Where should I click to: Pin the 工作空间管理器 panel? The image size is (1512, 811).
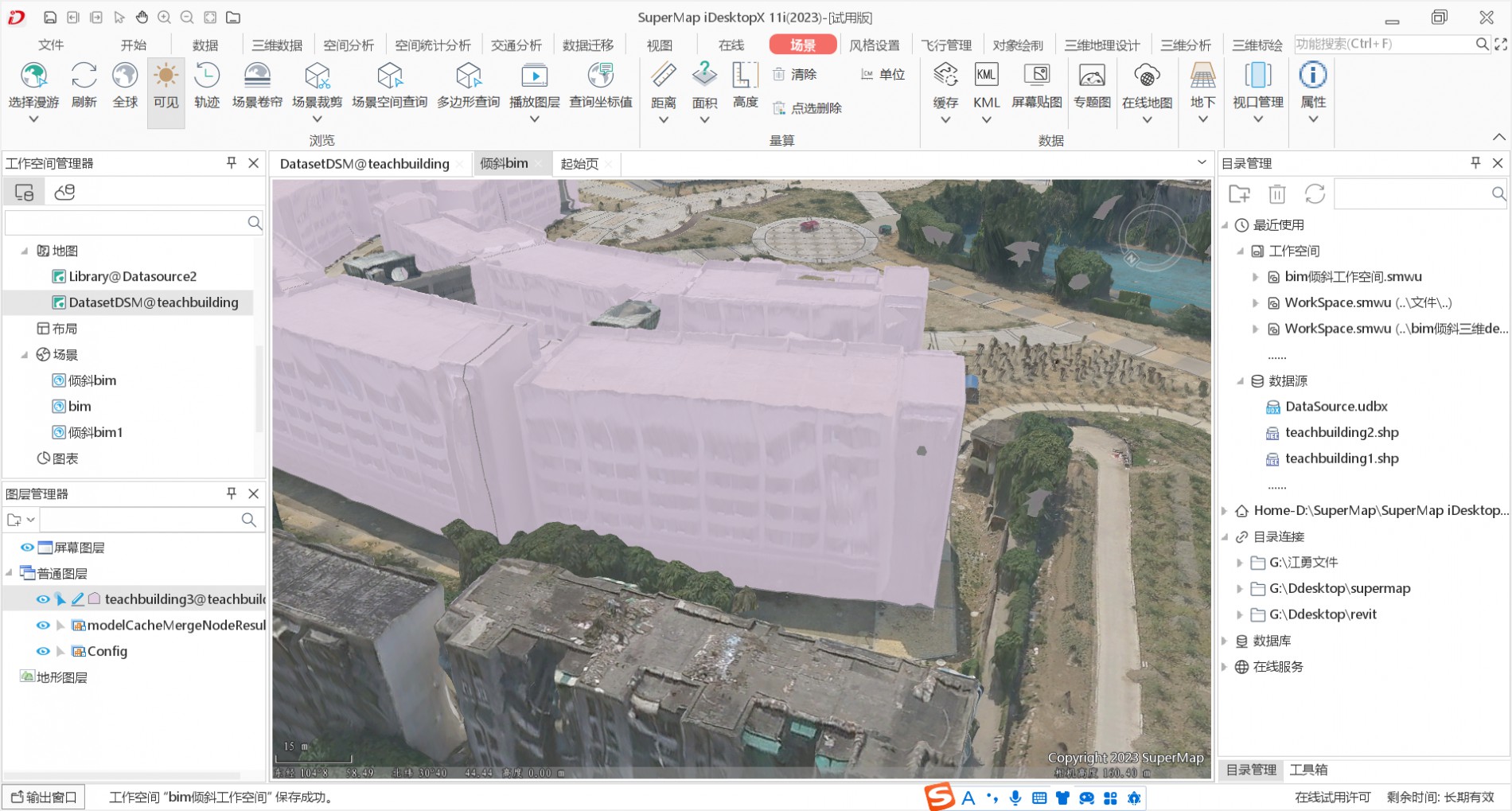click(232, 162)
